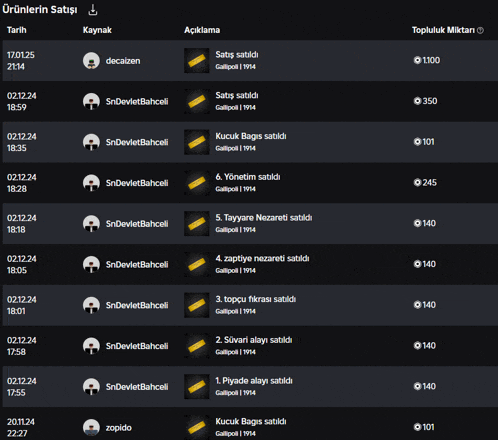Open Gallipoli | 1914 link under 3. topçu fıkrası
498x440 pixels.
coord(235,311)
